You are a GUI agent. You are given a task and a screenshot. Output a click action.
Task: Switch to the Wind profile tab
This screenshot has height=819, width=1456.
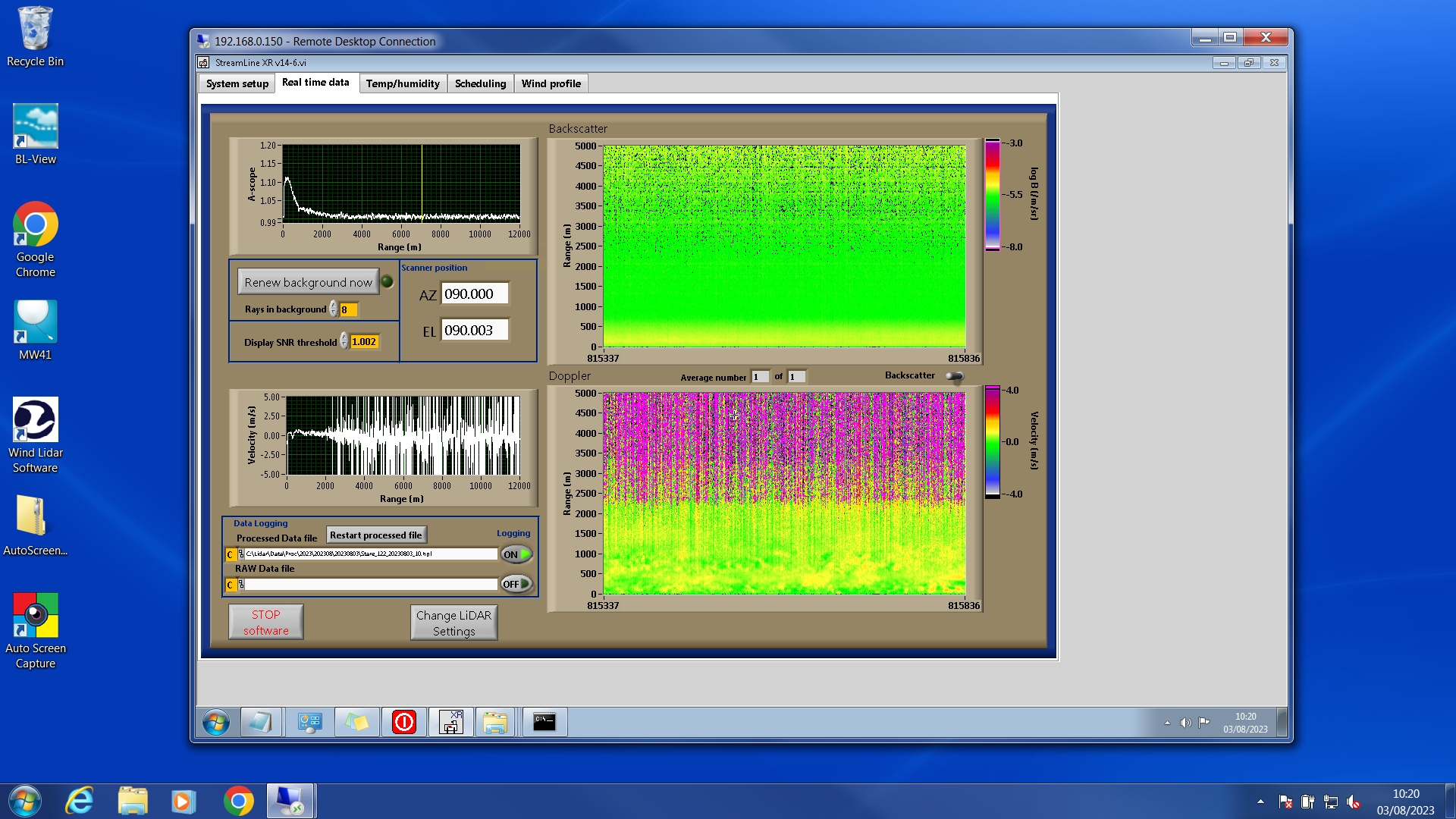click(x=551, y=83)
